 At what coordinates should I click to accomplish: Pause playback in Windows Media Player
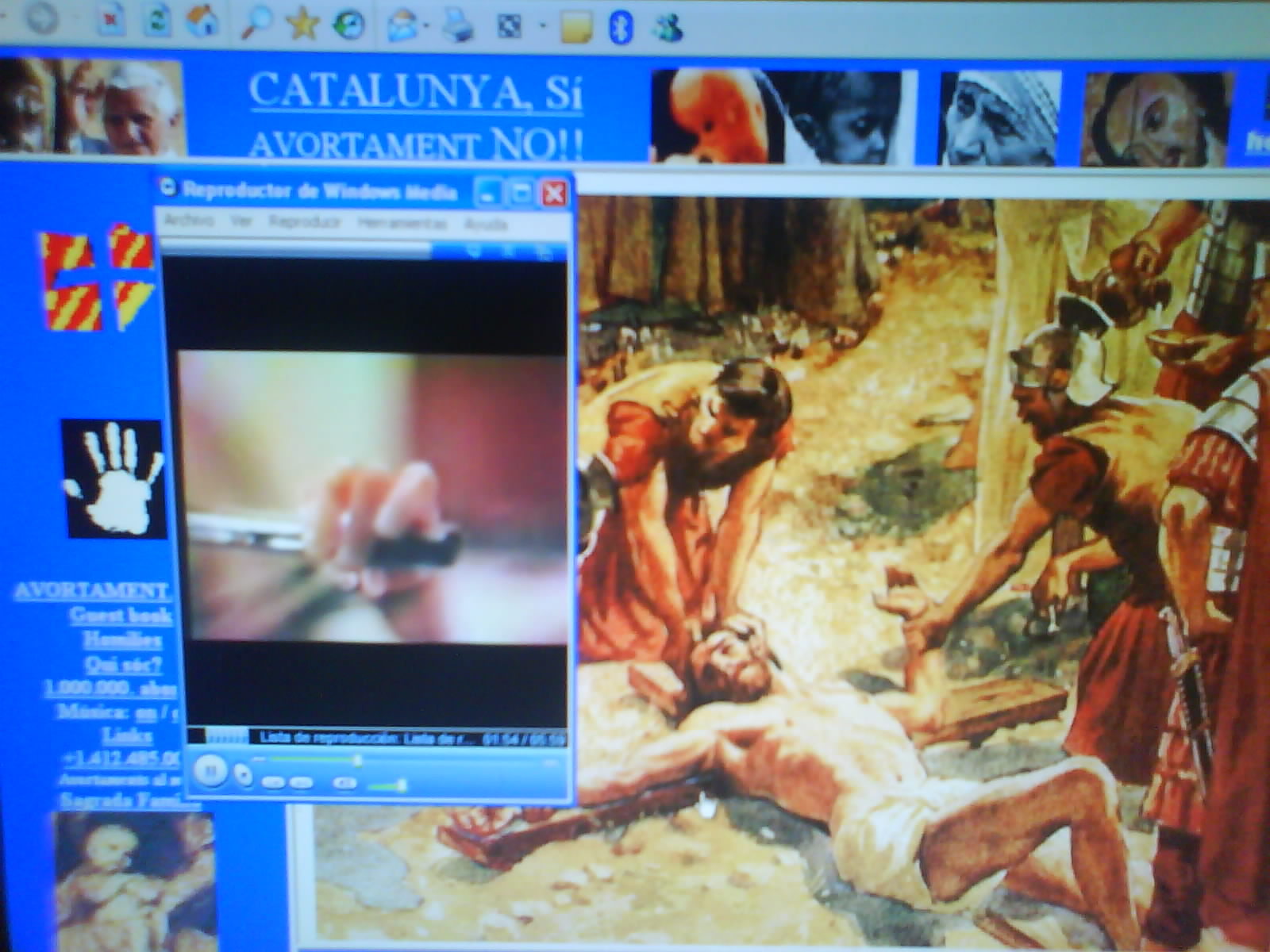coord(210,770)
